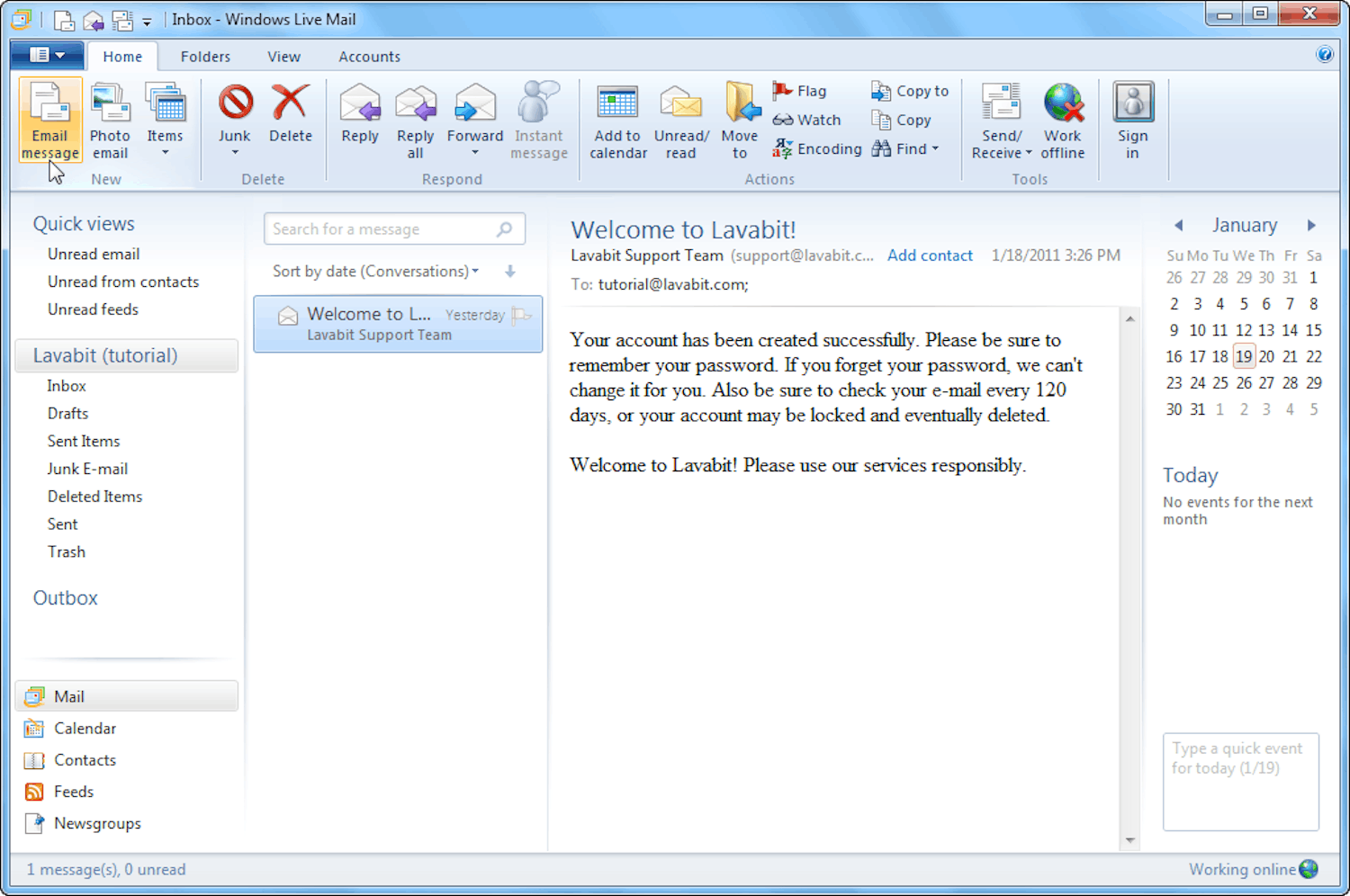The width and height of the screenshot is (1350, 896).
Task: Toggle the Unread/read status
Action: pyautogui.click(x=680, y=120)
